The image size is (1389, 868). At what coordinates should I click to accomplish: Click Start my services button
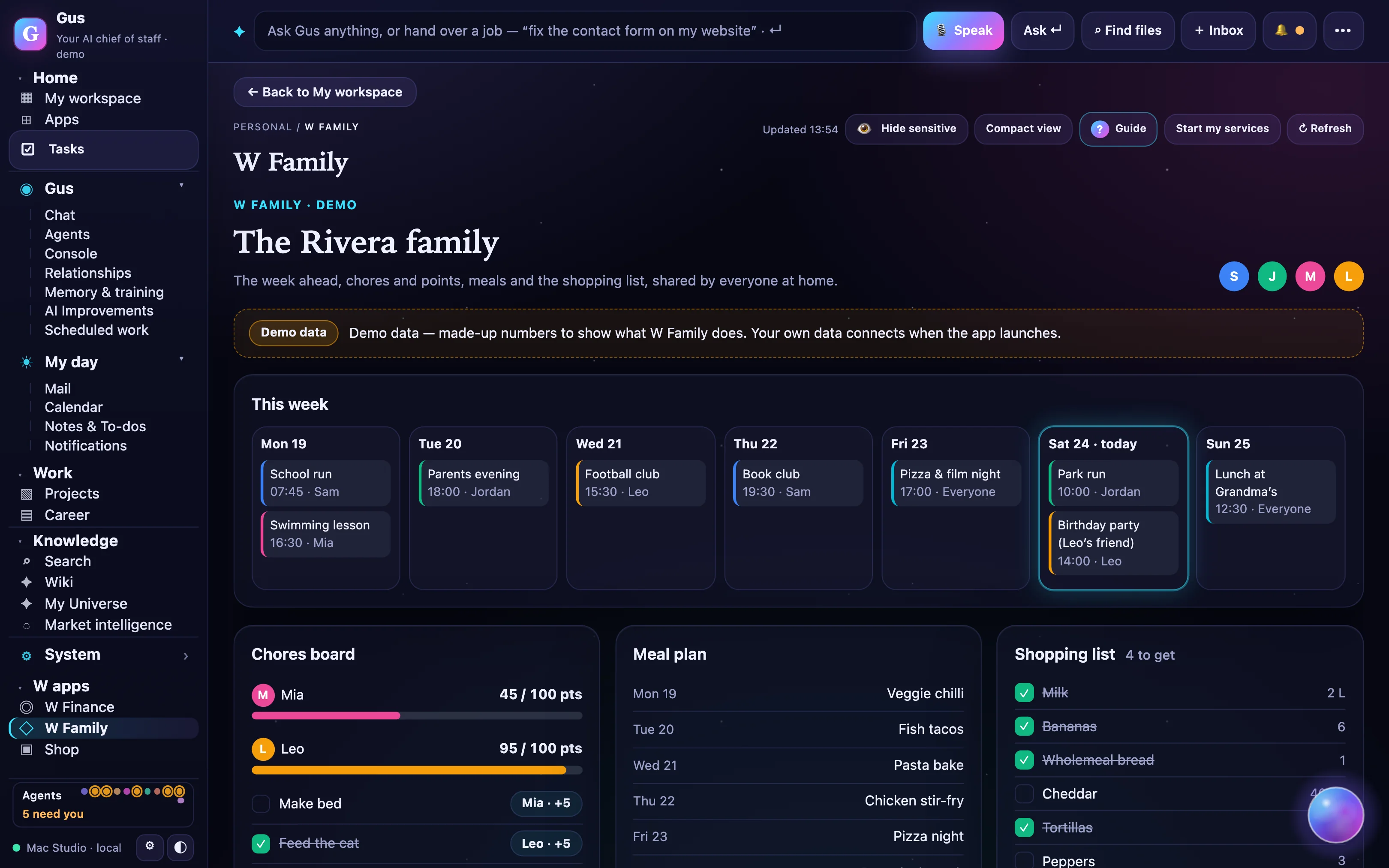(x=1222, y=129)
